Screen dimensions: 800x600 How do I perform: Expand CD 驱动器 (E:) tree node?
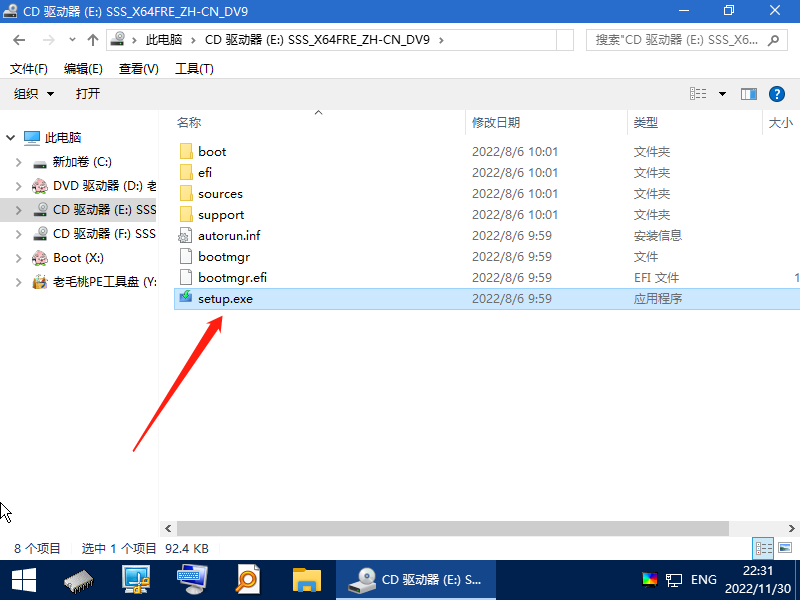19,210
